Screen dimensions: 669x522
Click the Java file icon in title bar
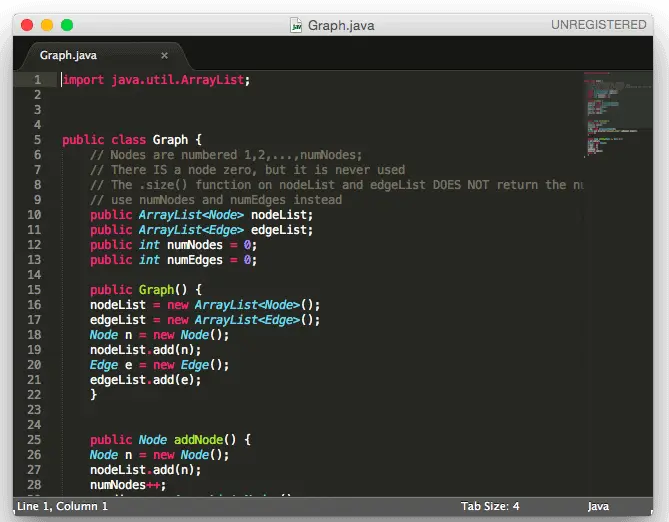(296, 25)
